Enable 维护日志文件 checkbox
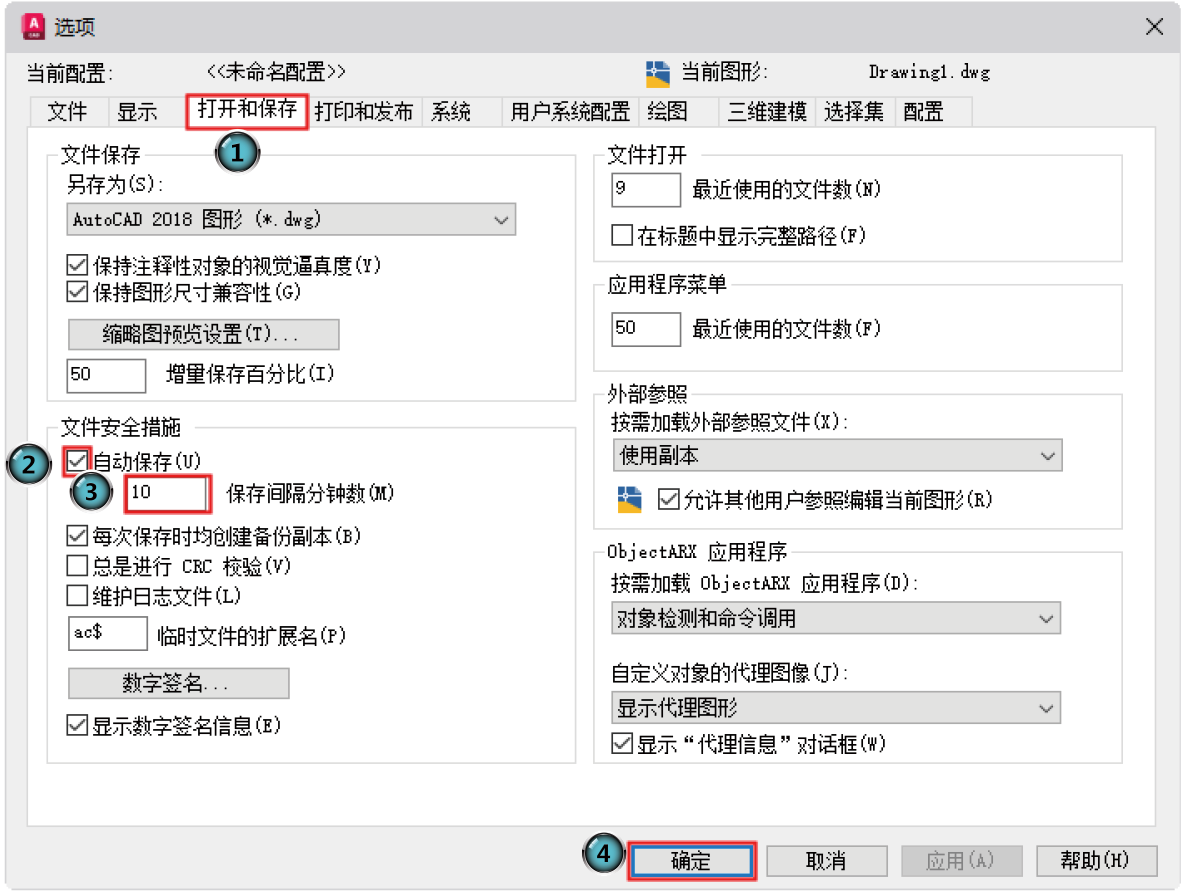Screen dimensions: 1181x894 77,596
